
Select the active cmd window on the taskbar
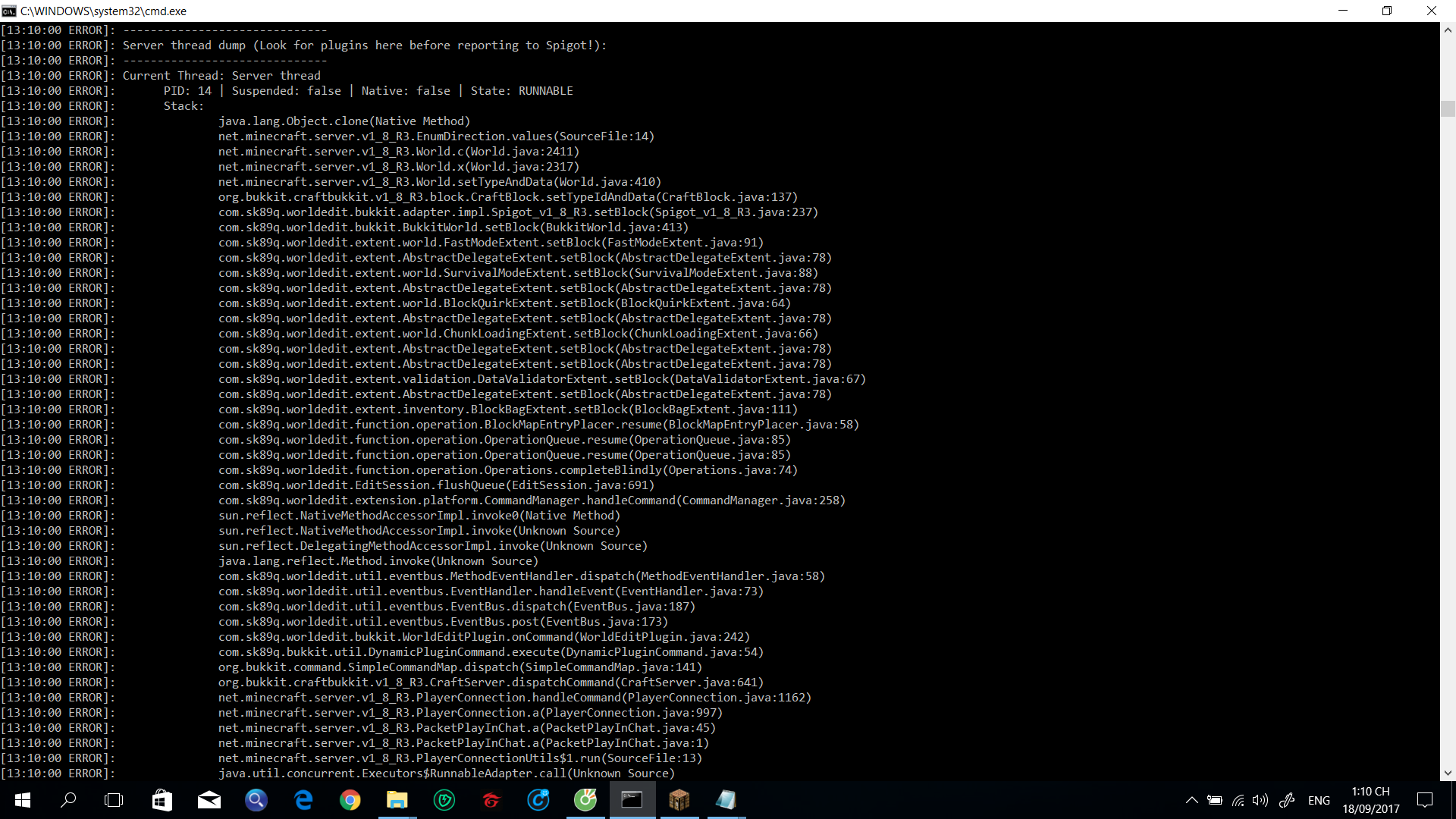(632, 800)
